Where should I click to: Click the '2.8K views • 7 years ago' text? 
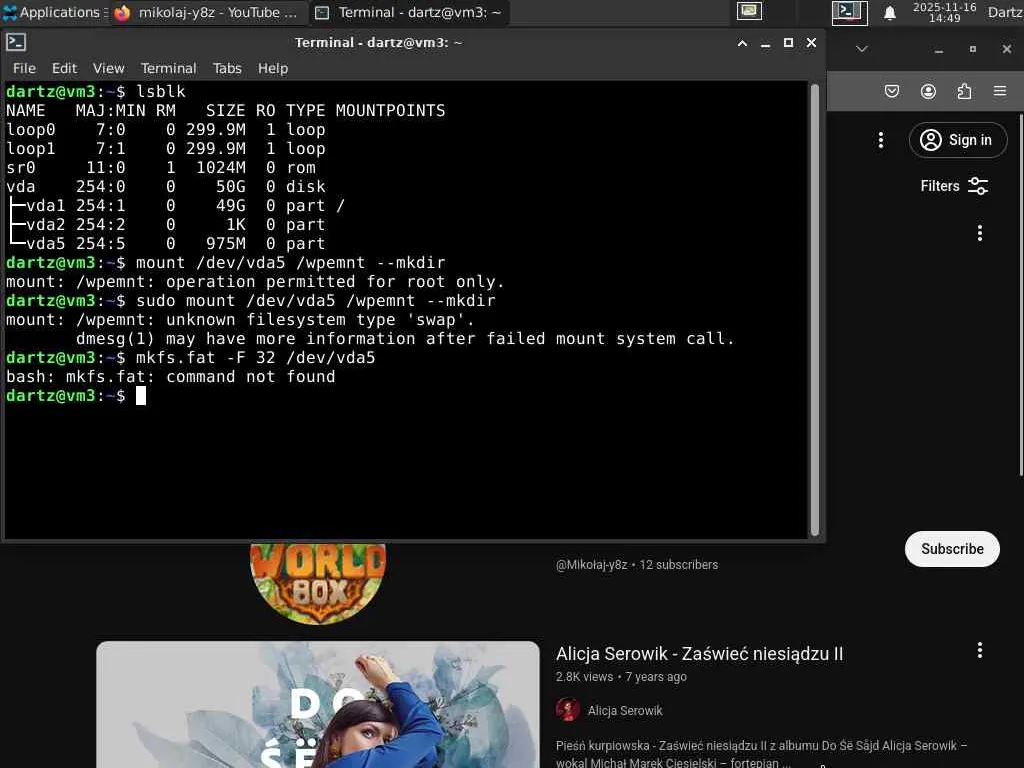click(x=621, y=677)
